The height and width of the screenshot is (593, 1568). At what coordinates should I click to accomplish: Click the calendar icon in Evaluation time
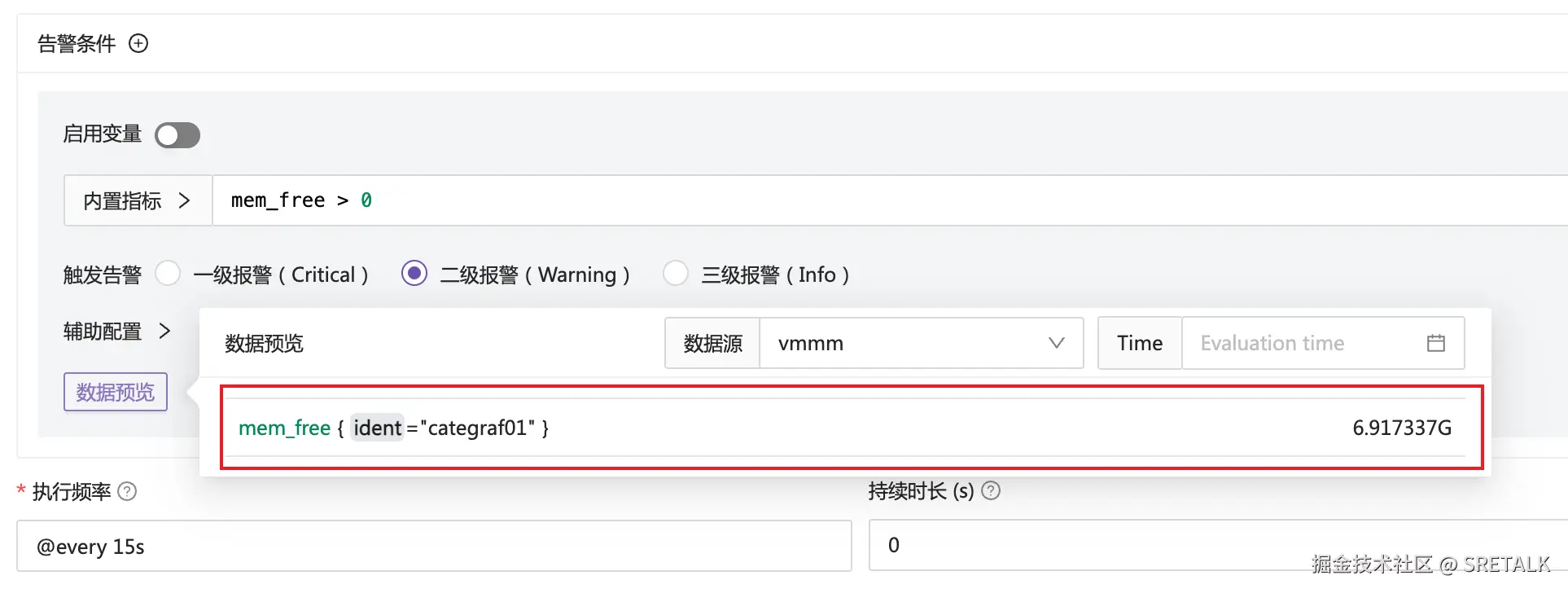tap(1436, 343)
